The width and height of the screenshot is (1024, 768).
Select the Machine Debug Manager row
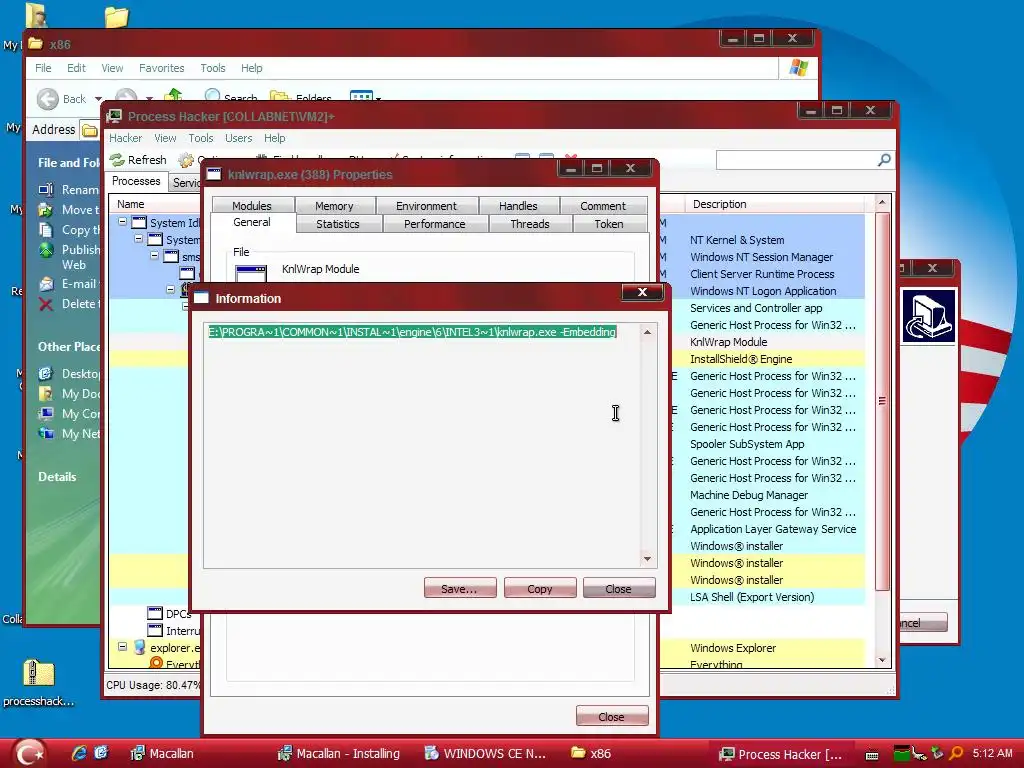coord(748,494)
